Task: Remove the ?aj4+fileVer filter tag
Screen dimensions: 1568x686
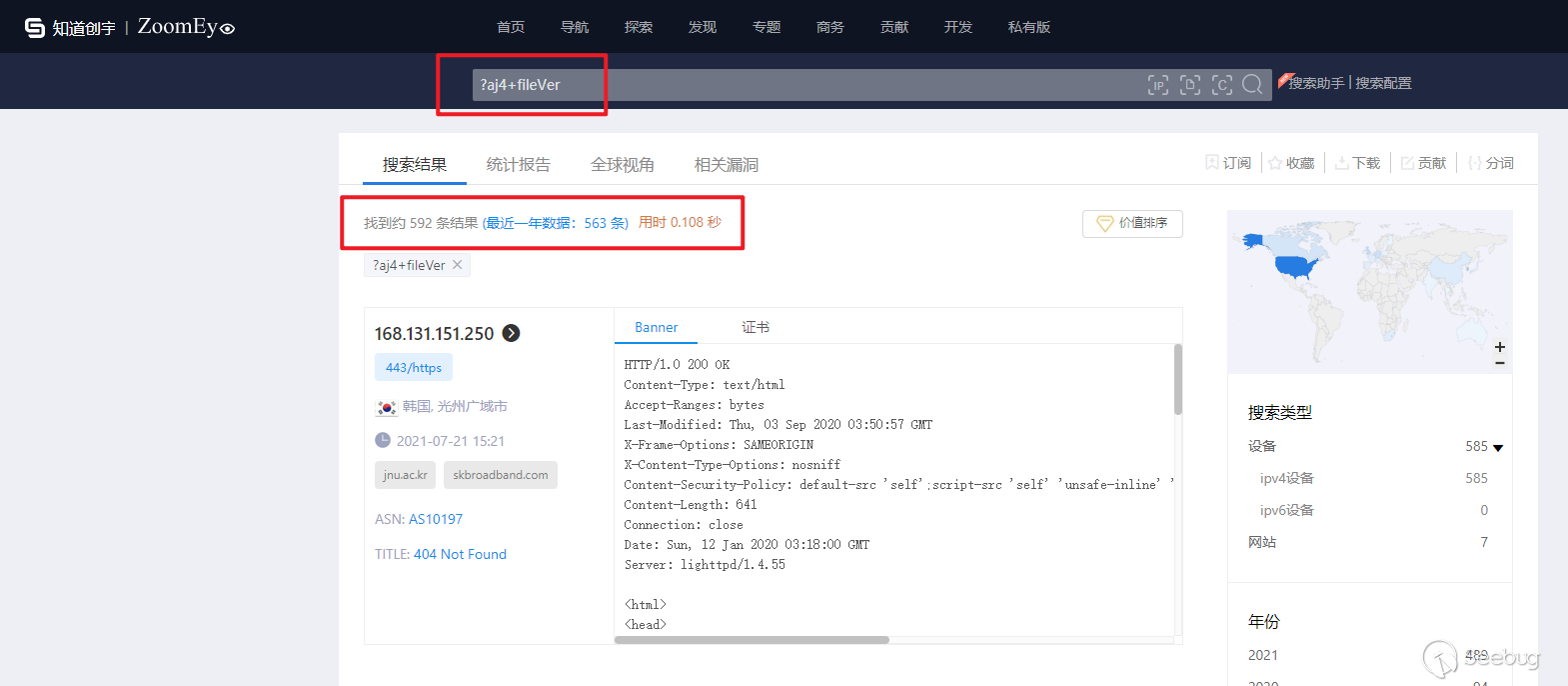Action: pyautogui.click(x=458, y=265)
